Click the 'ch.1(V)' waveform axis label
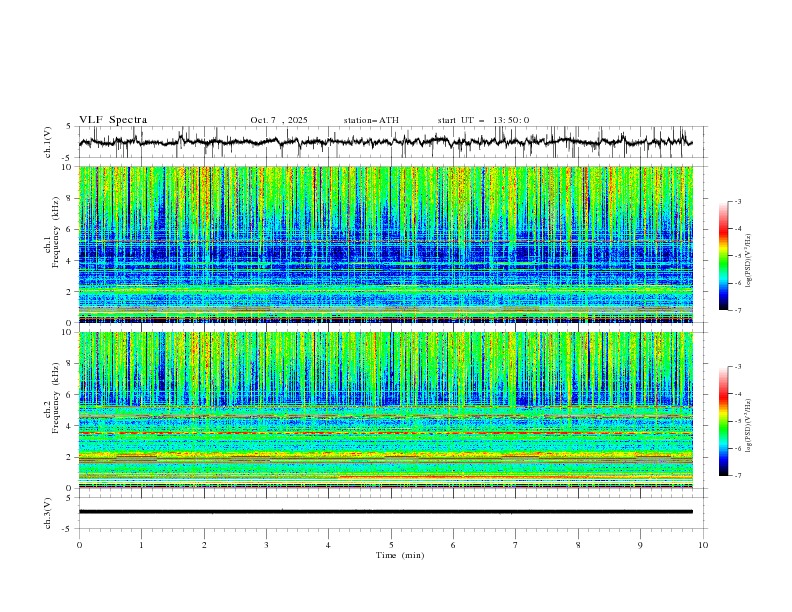792x612 pixels. point(48,142)
